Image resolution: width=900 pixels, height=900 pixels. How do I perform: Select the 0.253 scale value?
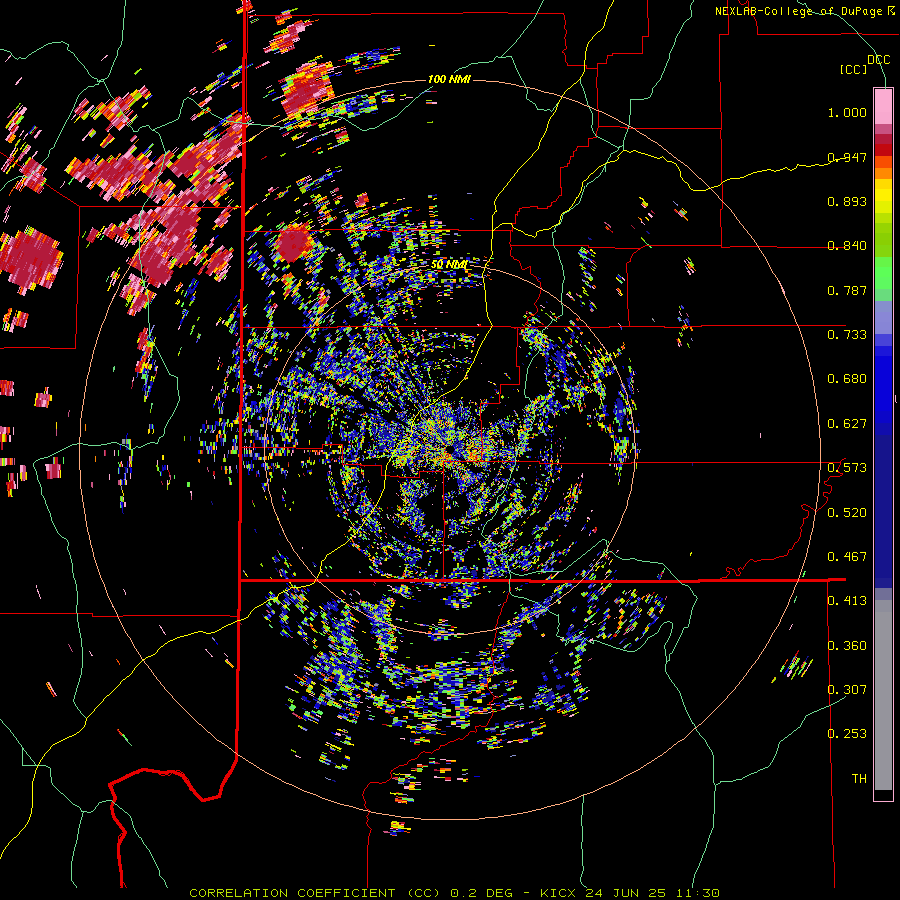(847, 734)
